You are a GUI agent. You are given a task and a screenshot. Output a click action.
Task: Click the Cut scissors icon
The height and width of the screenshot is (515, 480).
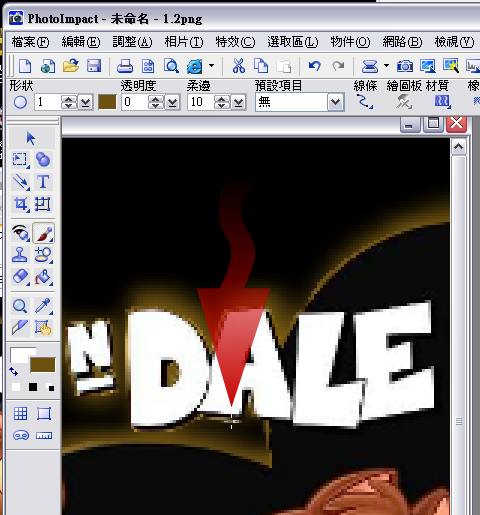239,66
